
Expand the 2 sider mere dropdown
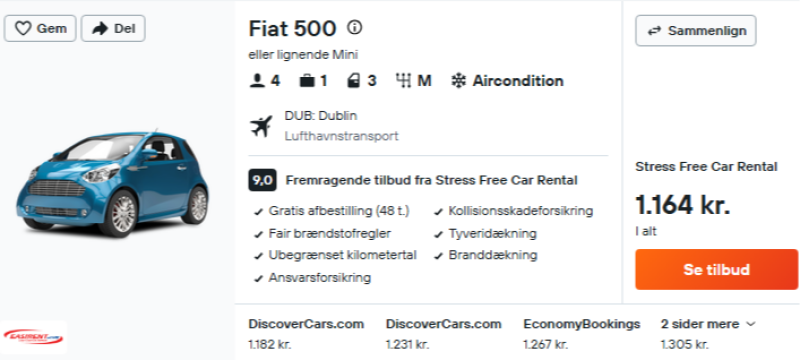click(x=706, y=324)
